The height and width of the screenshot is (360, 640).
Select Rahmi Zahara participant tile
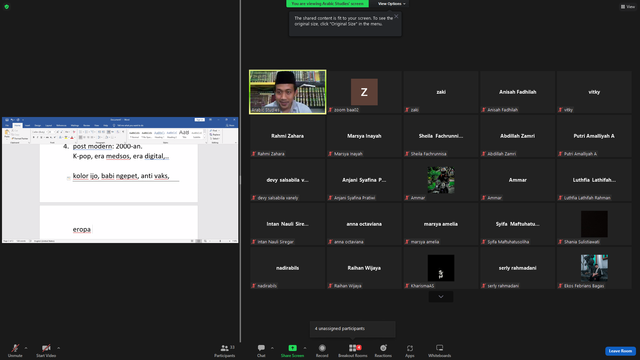click(288, 136)
